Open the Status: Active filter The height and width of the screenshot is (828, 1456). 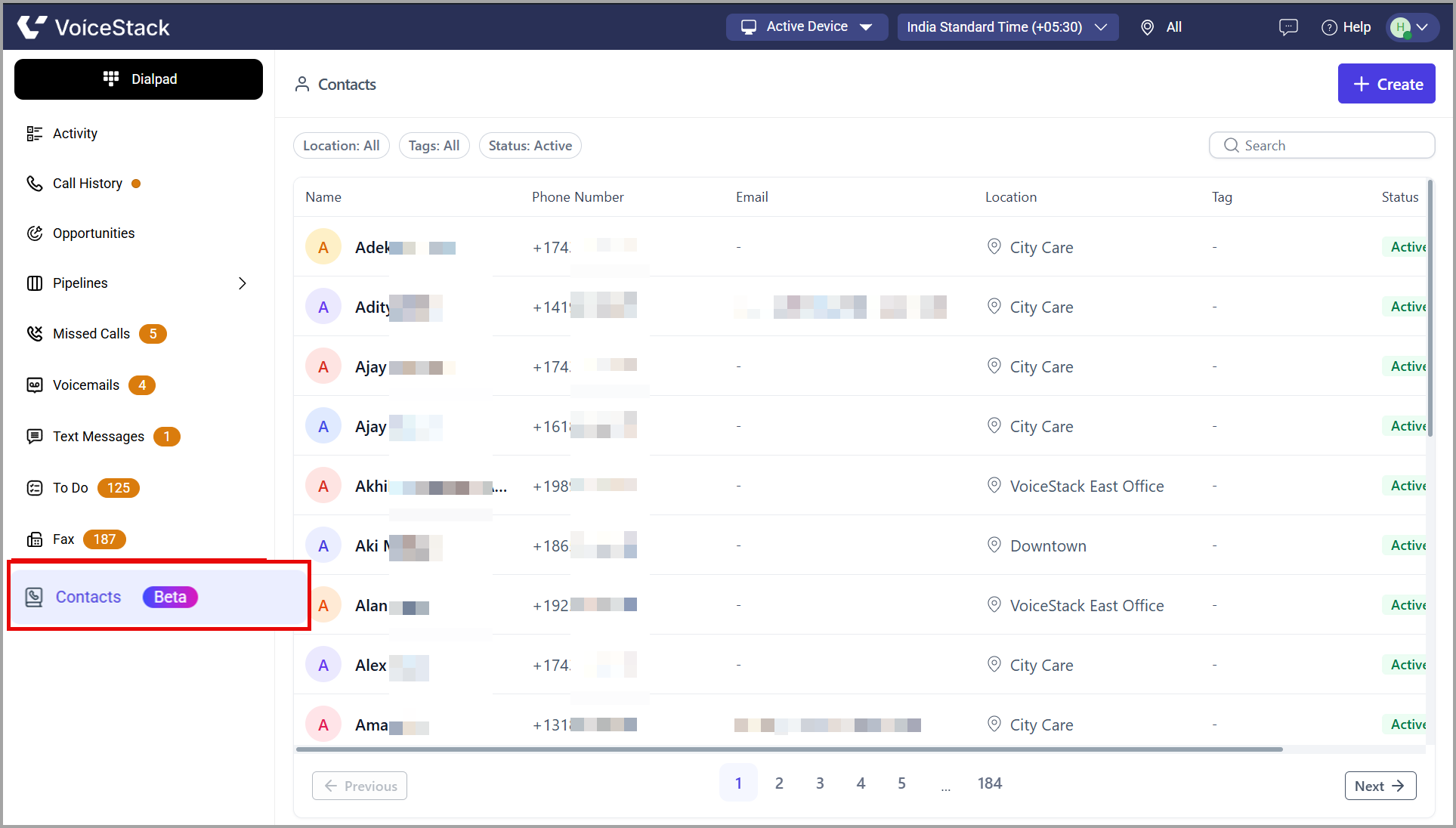tap(530, 146)
